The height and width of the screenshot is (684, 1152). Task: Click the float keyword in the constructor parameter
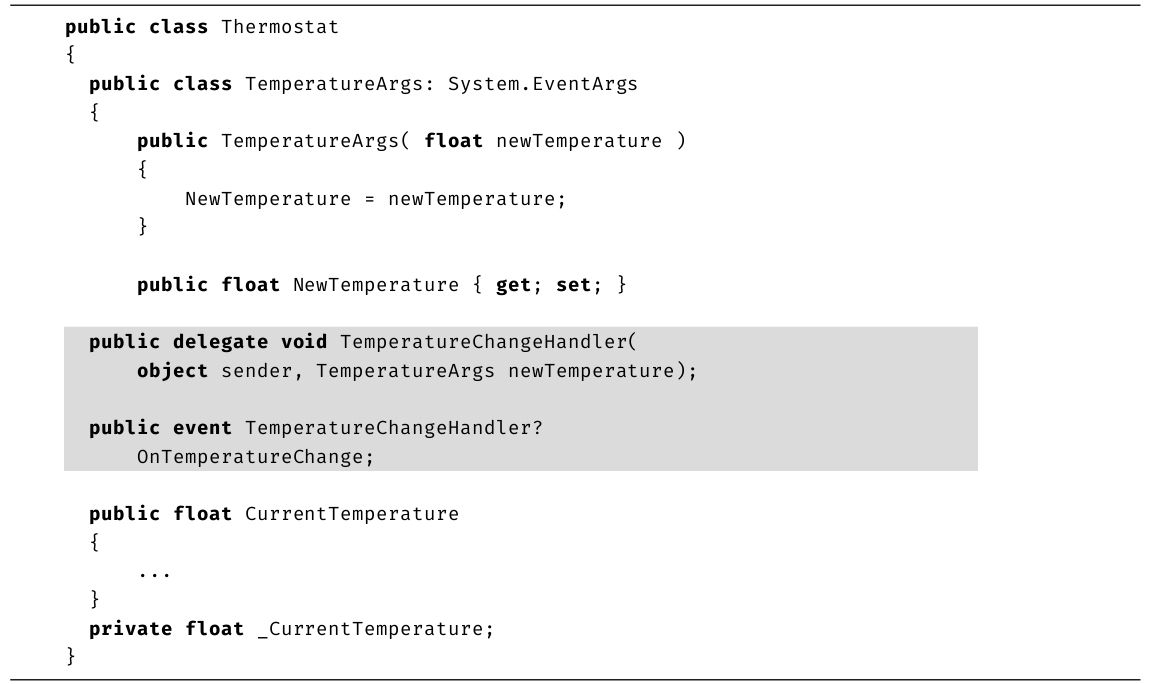pos(453,141)
